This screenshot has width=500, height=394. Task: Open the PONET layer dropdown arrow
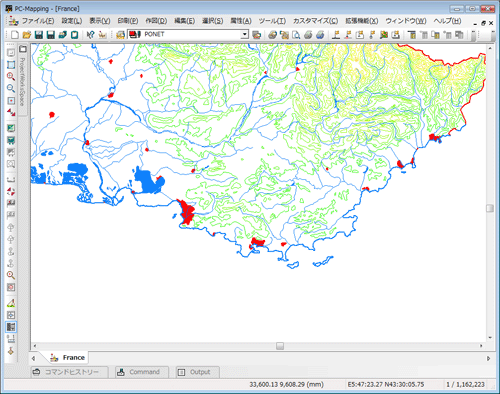245,34
